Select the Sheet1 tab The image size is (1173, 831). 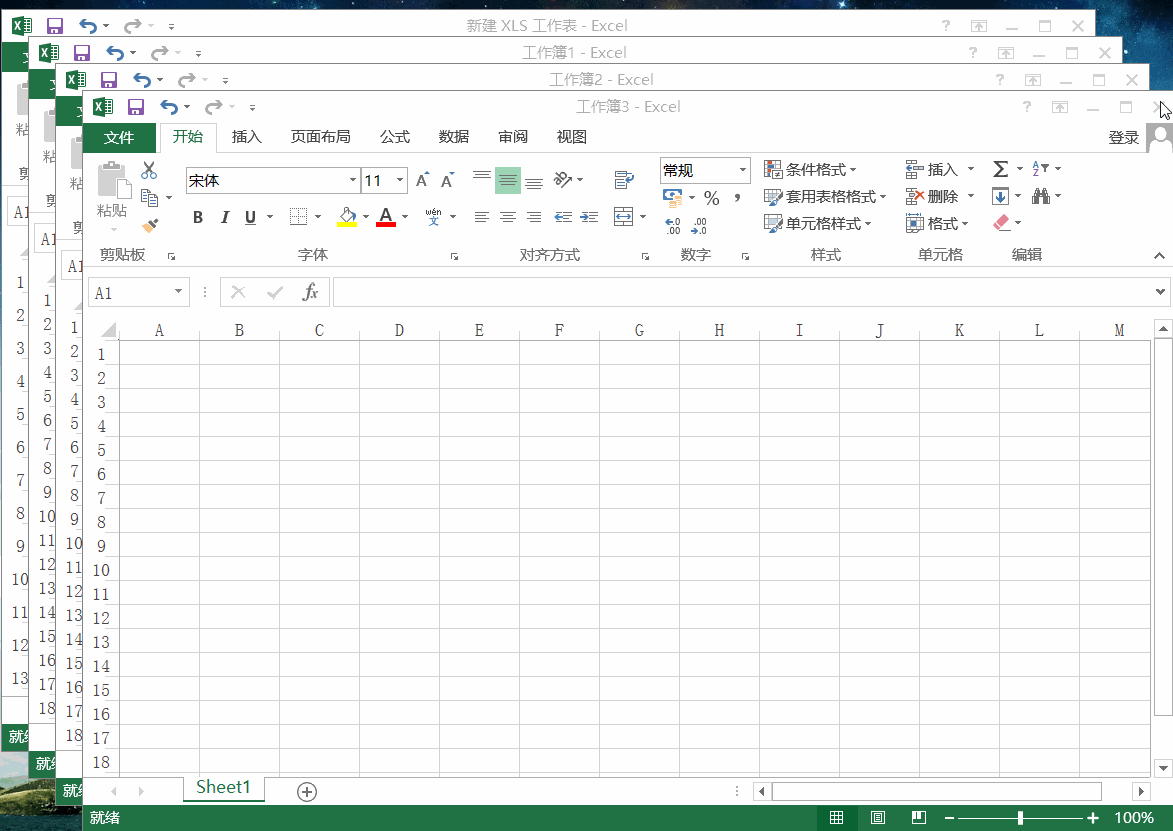223,788
